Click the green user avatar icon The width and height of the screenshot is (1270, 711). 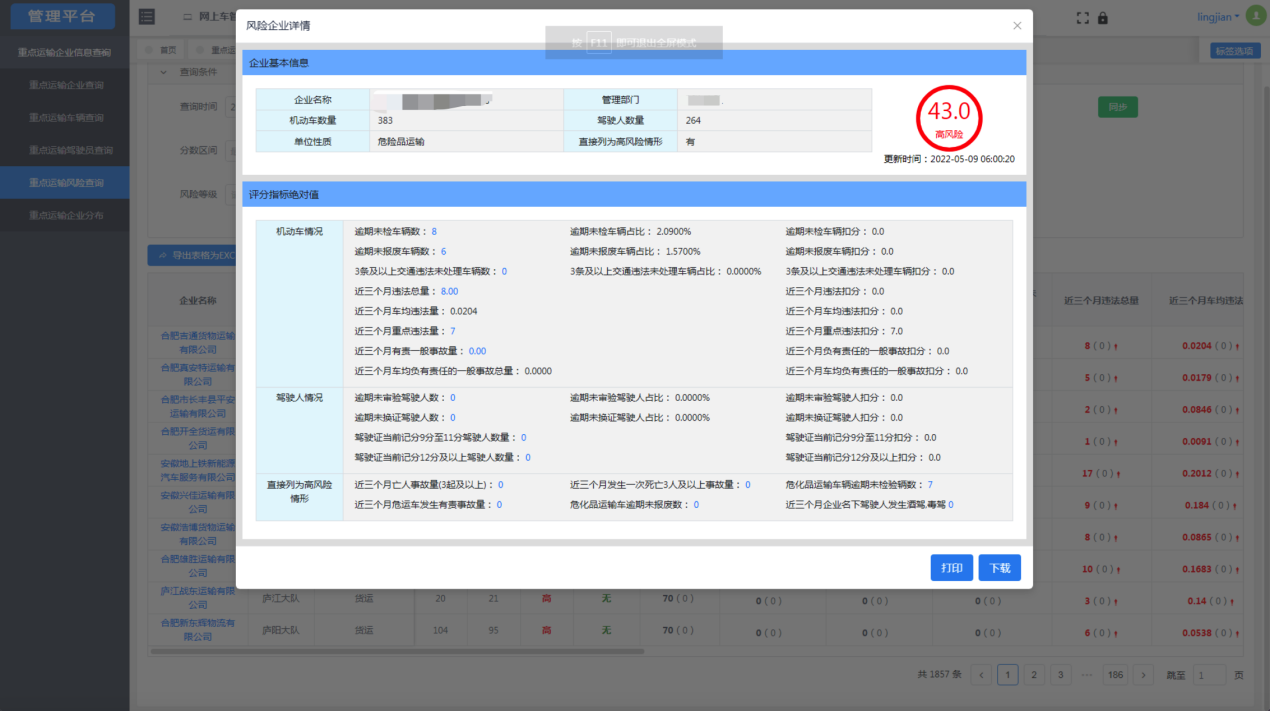pyautogui.click(x=1255, y=17)
